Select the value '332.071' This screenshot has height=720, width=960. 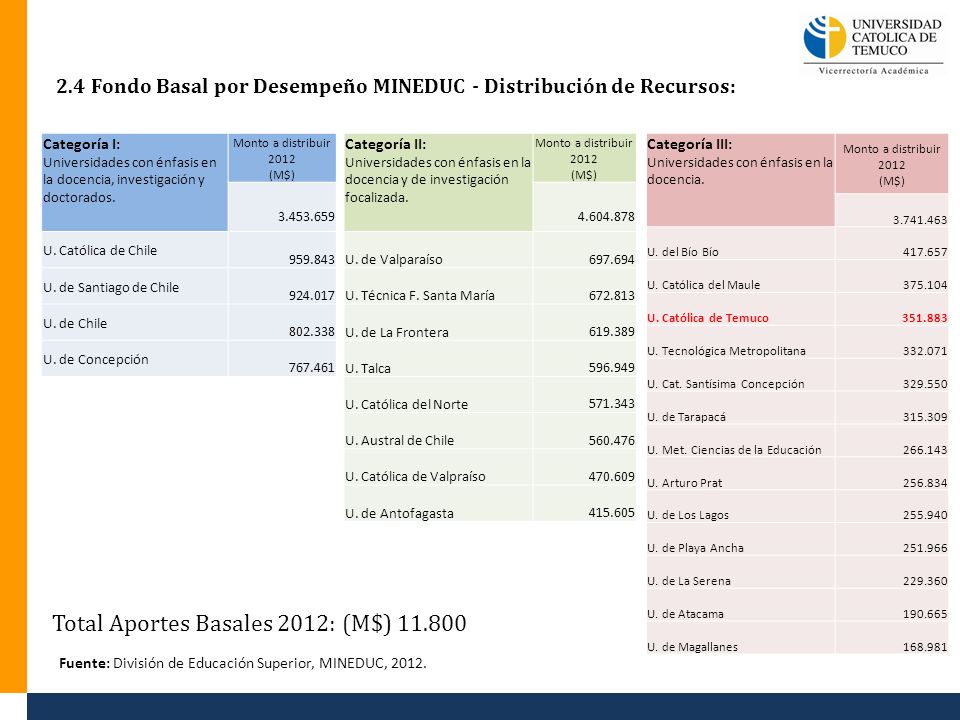tap(925, 351)
